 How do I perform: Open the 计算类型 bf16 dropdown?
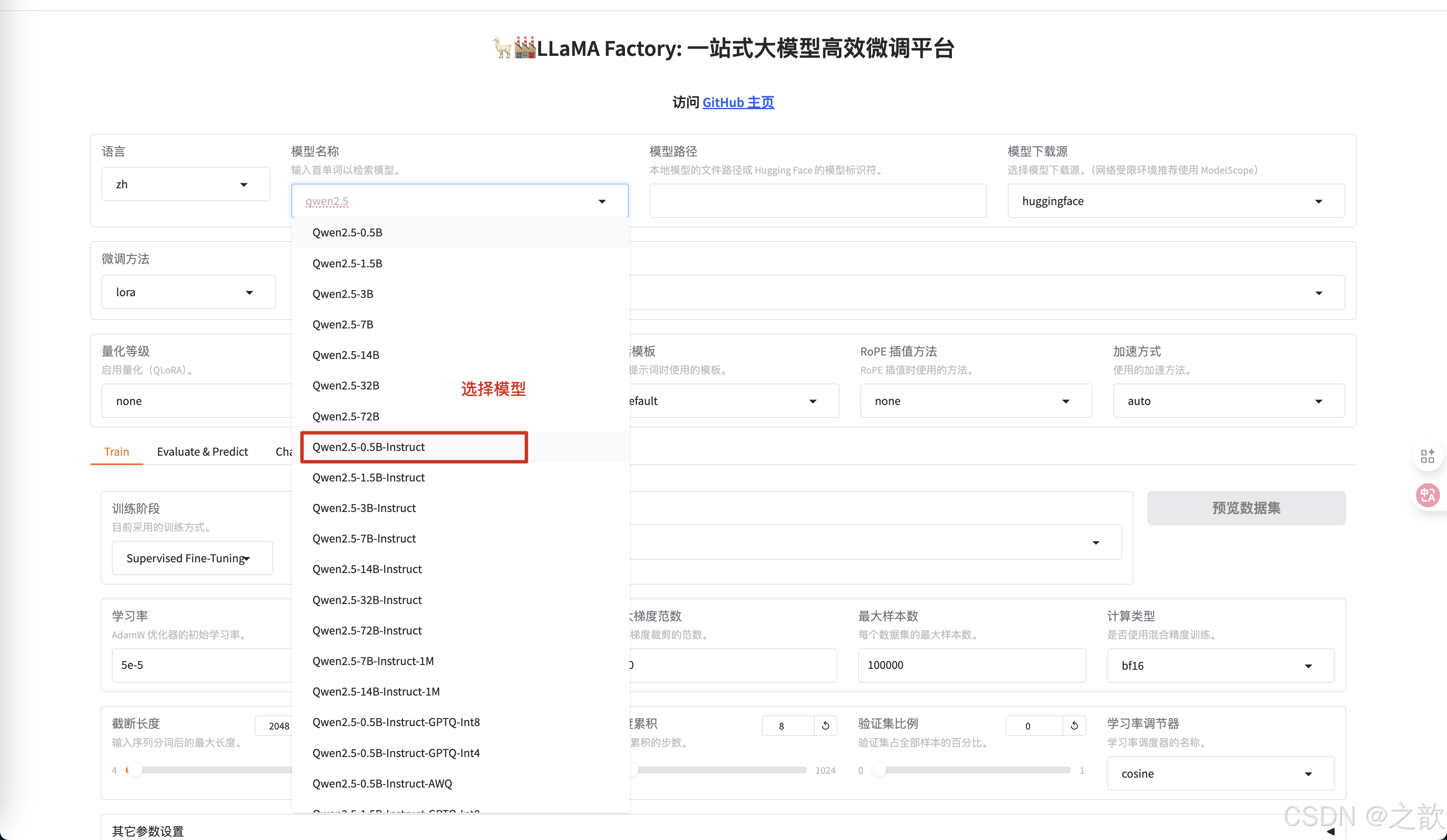point(1221,665)
